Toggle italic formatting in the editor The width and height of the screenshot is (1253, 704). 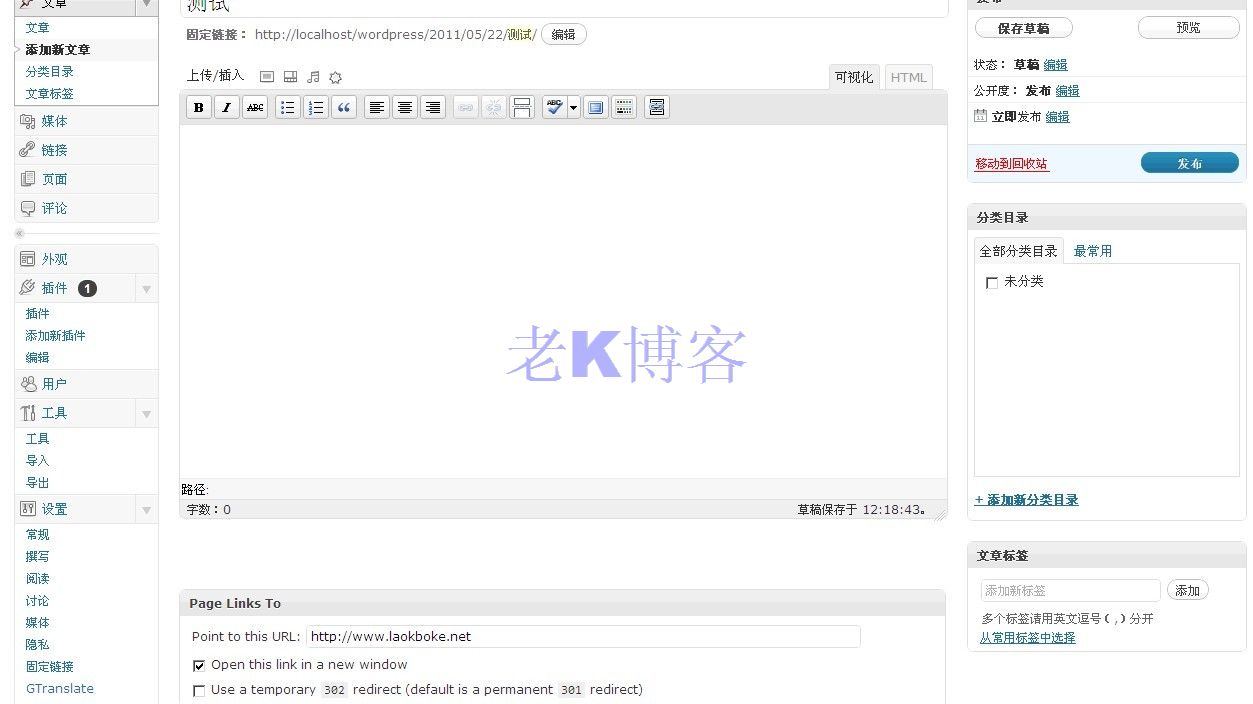pyautogui.click(x=227, y=107)
